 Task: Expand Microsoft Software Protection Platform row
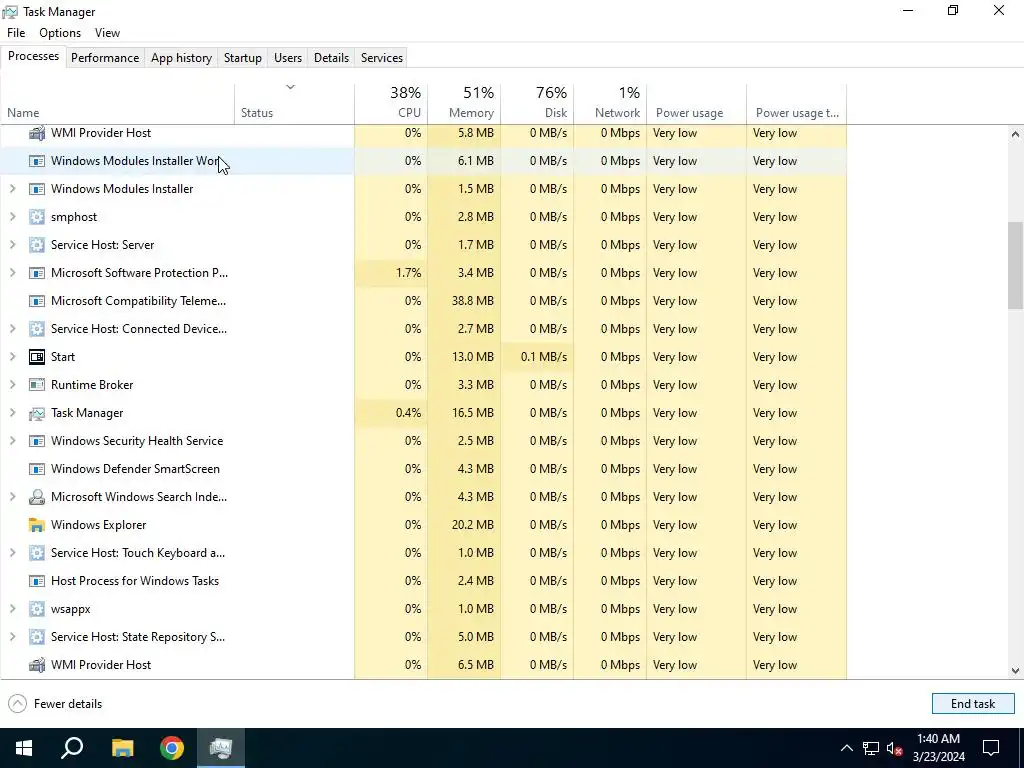point(12,273)
